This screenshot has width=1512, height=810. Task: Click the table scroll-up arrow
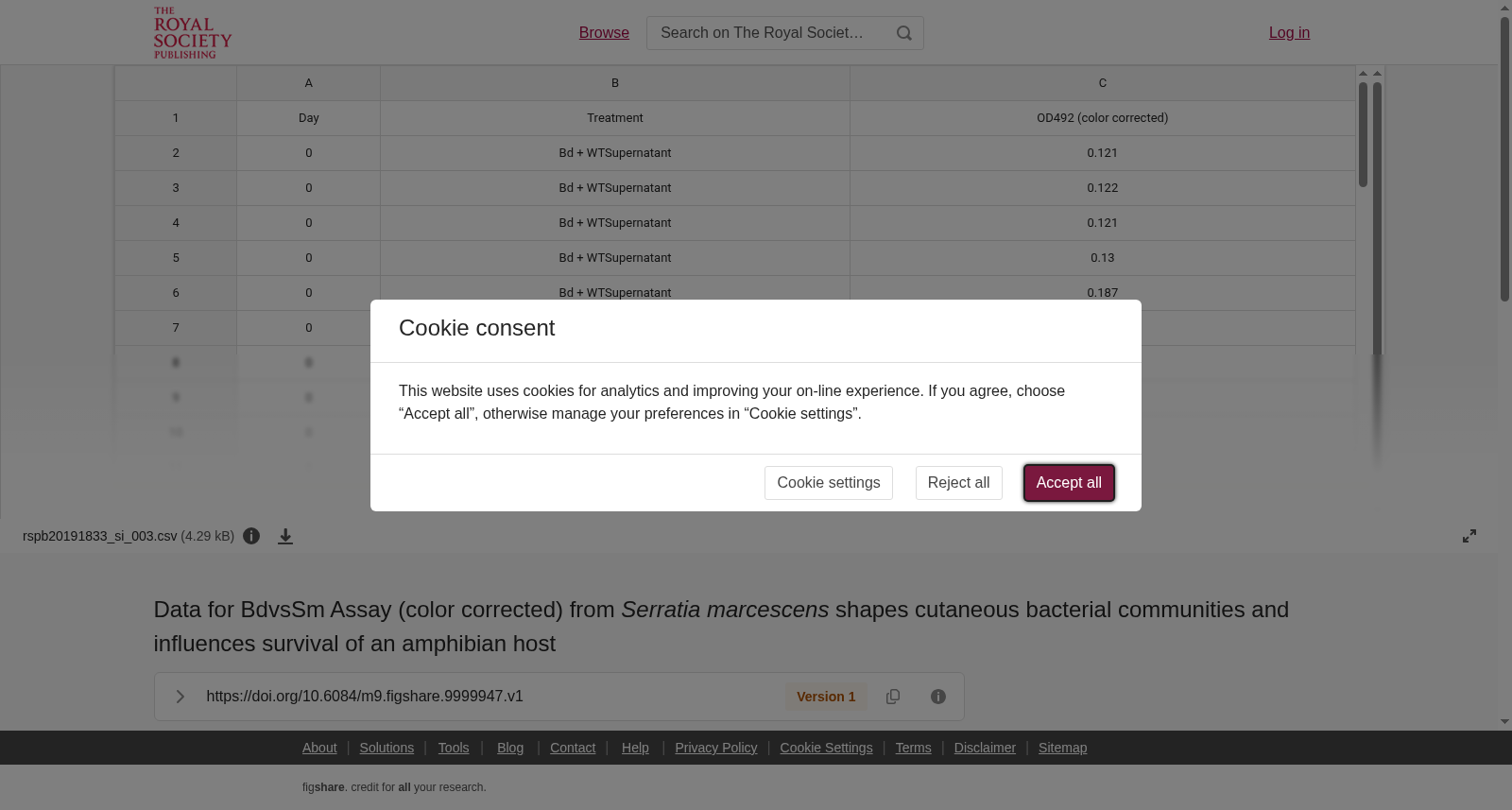pyautogui.click(x=1363, y=73)
